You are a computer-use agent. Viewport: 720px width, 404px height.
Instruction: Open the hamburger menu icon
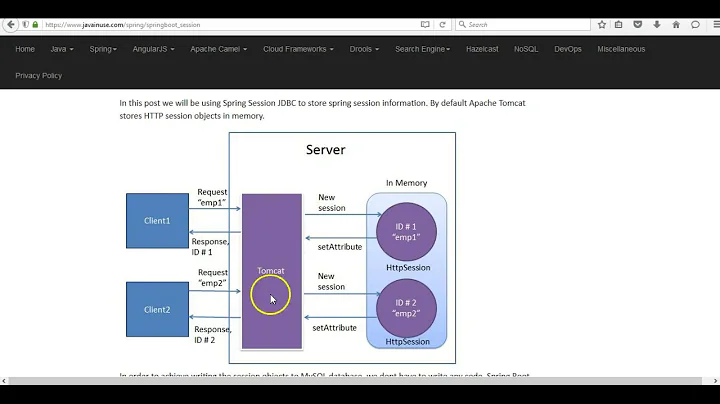[716, 24]
